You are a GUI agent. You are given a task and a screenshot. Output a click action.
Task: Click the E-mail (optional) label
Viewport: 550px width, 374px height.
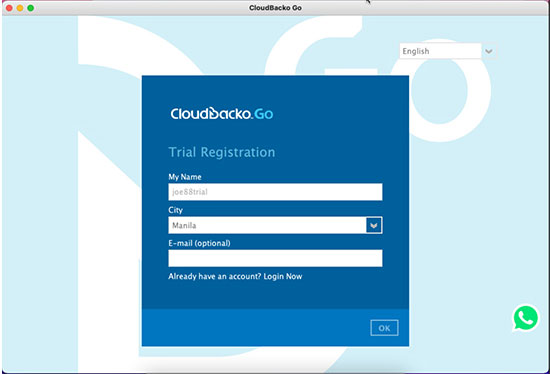tap(199, 243)
